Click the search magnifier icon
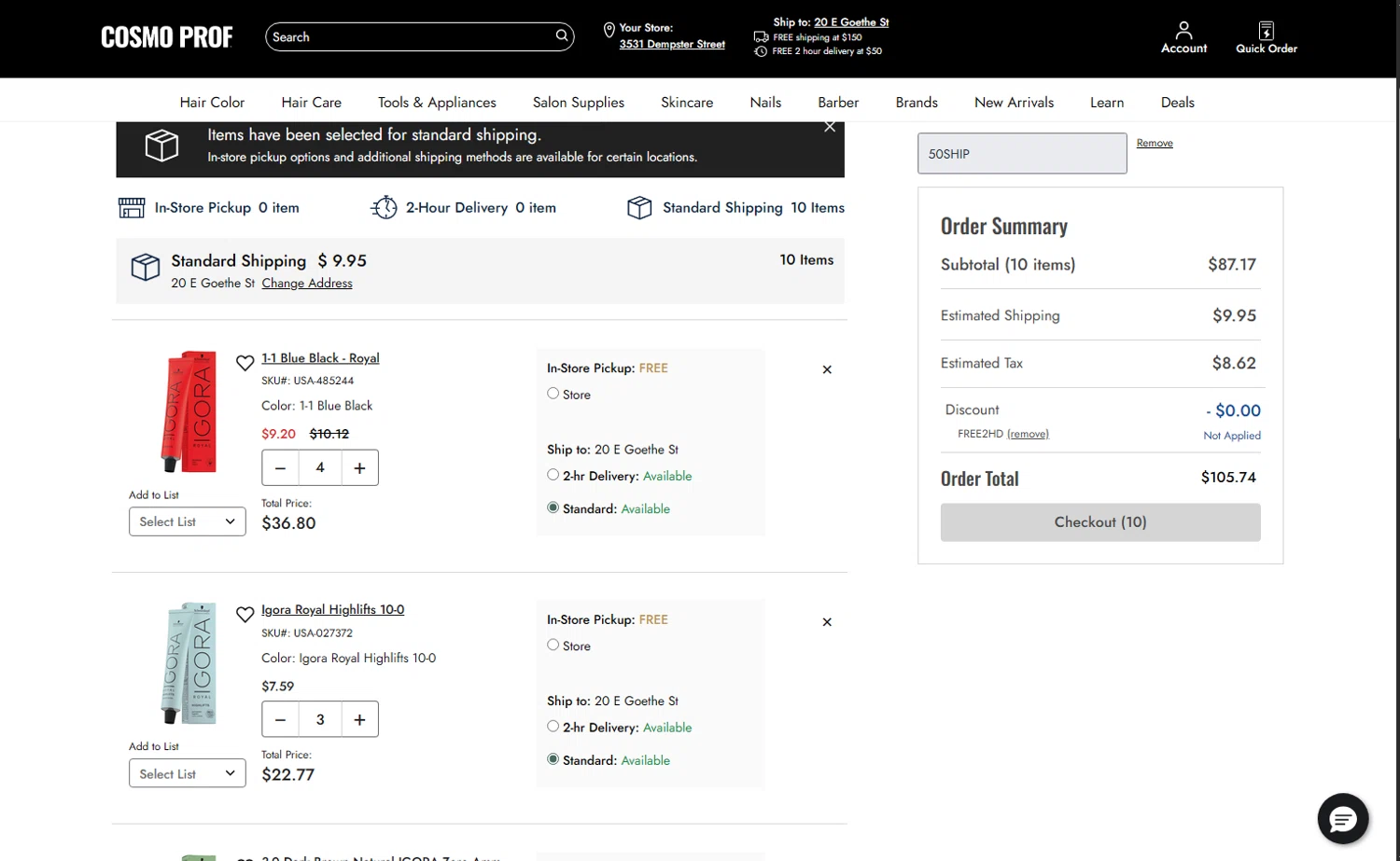This screenshot has width=1400, height=861. 562,36
